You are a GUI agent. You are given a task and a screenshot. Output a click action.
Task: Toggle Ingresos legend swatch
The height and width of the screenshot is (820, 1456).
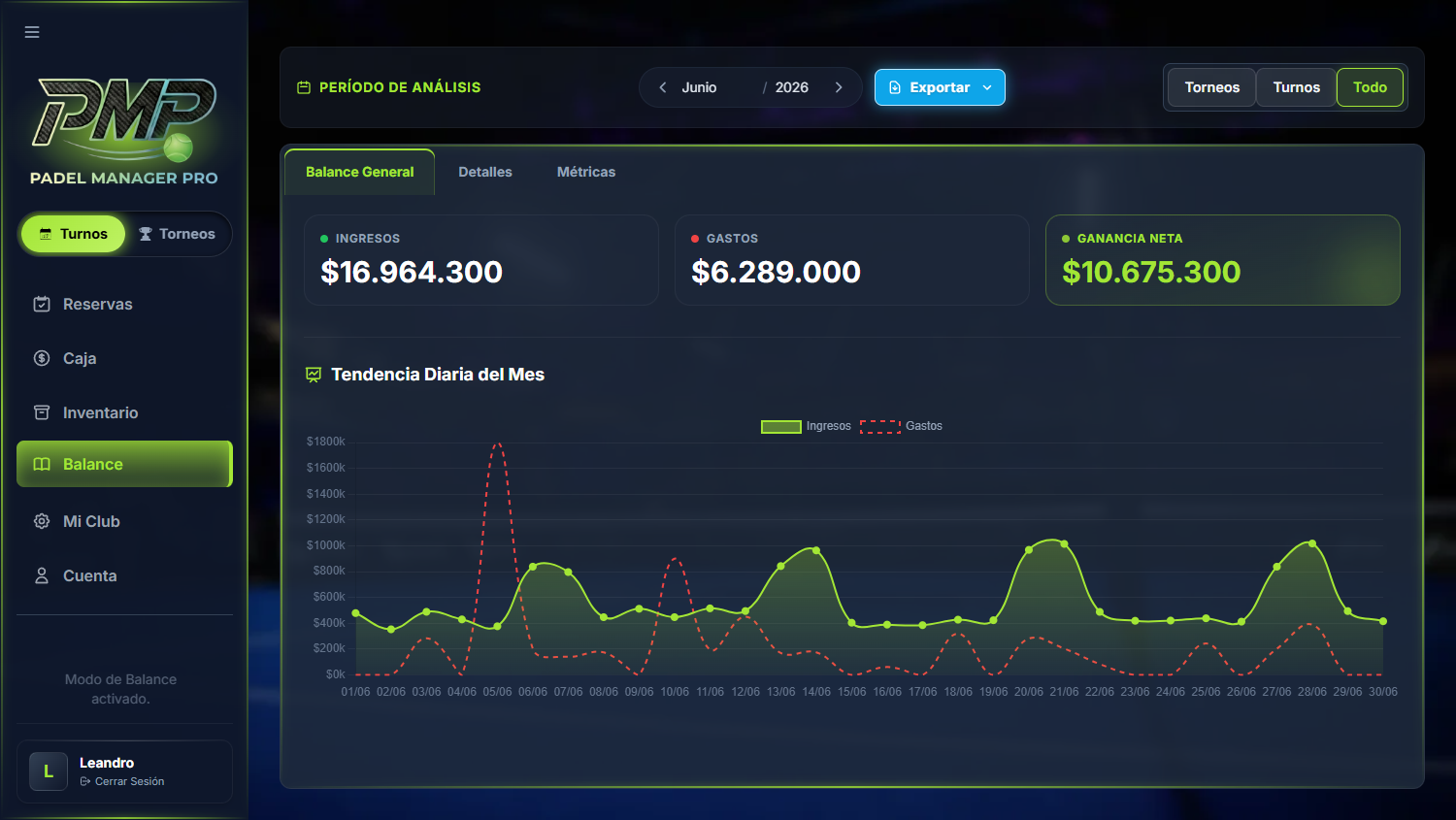tap(781, 426)
